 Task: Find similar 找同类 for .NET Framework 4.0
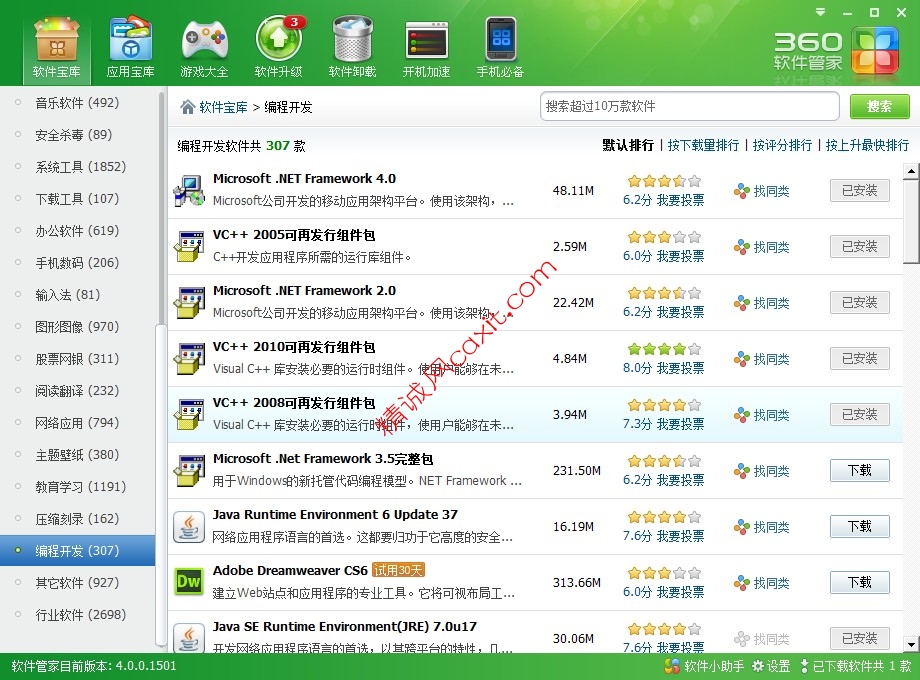[x=762, y=191]
